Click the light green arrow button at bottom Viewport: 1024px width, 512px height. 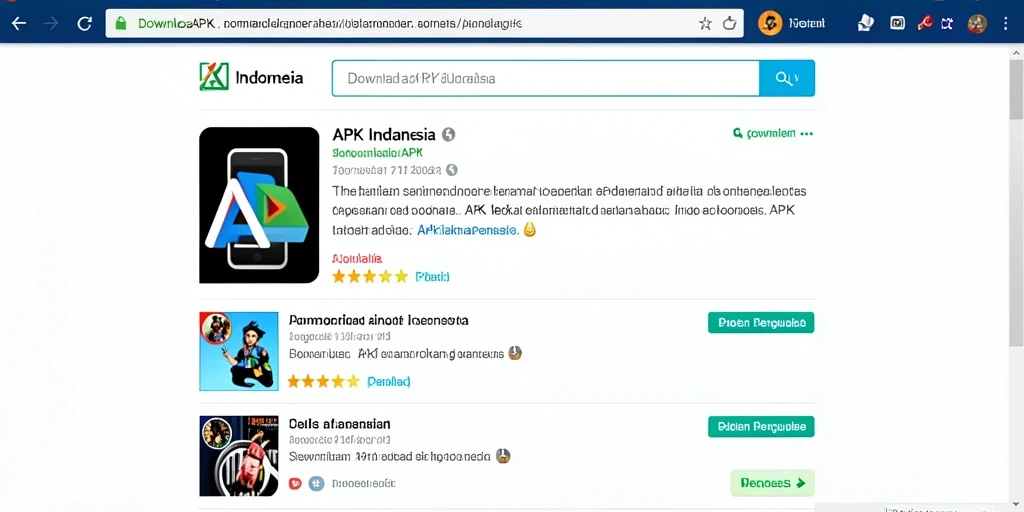(773, 483)
